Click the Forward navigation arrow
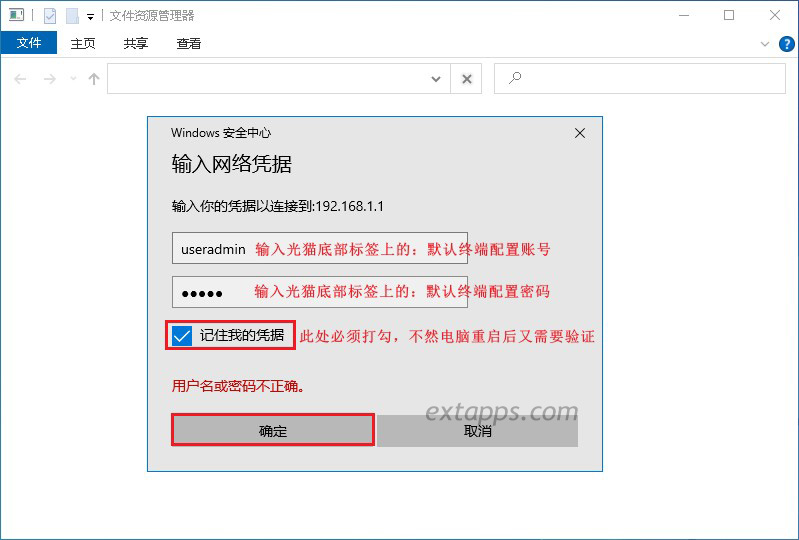Screen dimensions: 799x540 tap(50, 79)
